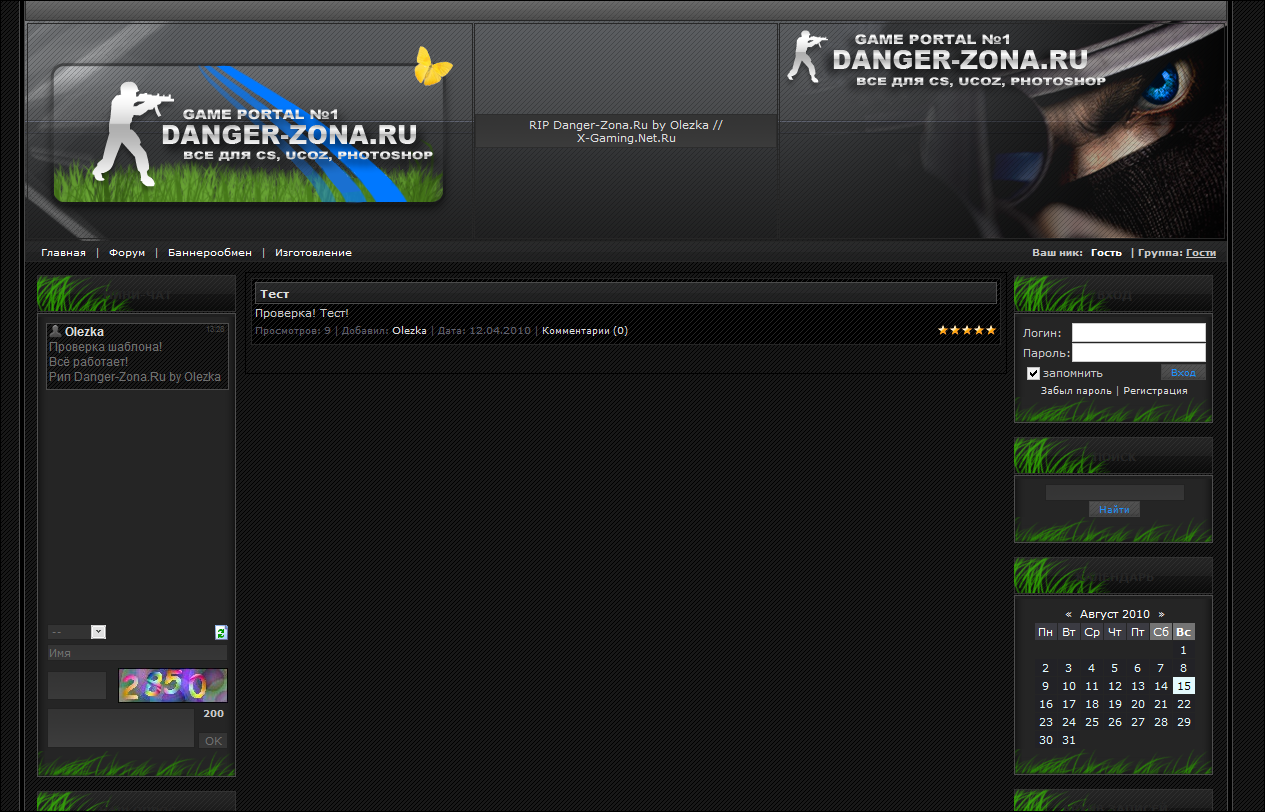Click the yellow butterfly on the banner
The image size is (1265, 812).
point(433,66)
